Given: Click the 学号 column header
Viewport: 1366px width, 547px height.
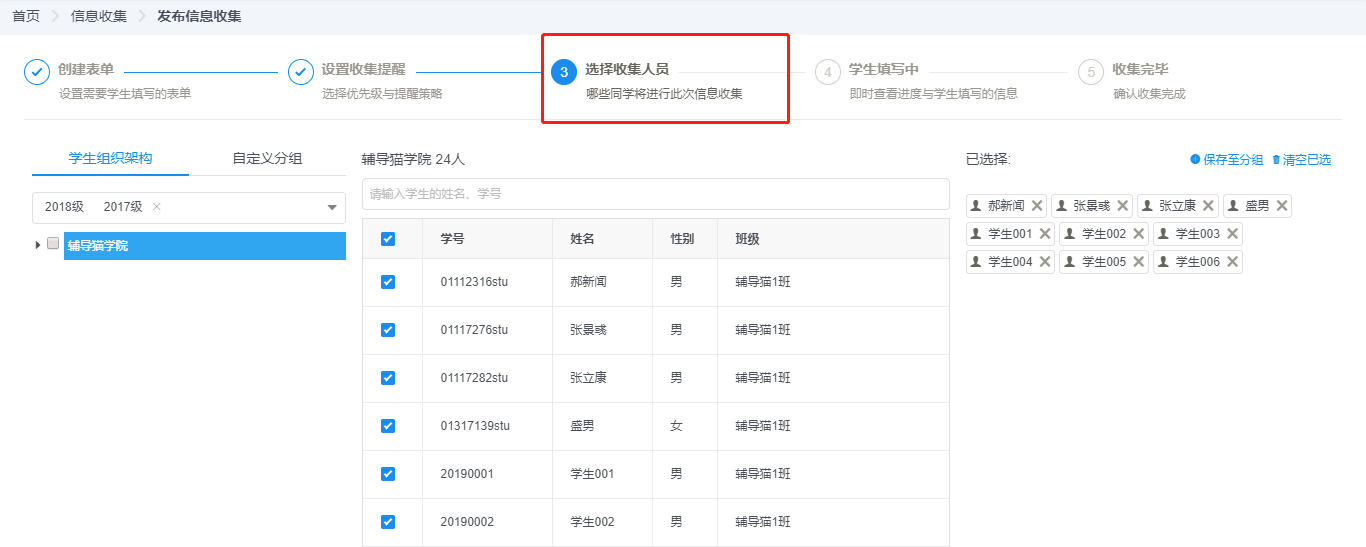Looking at the screenshot, I should 452,240.
